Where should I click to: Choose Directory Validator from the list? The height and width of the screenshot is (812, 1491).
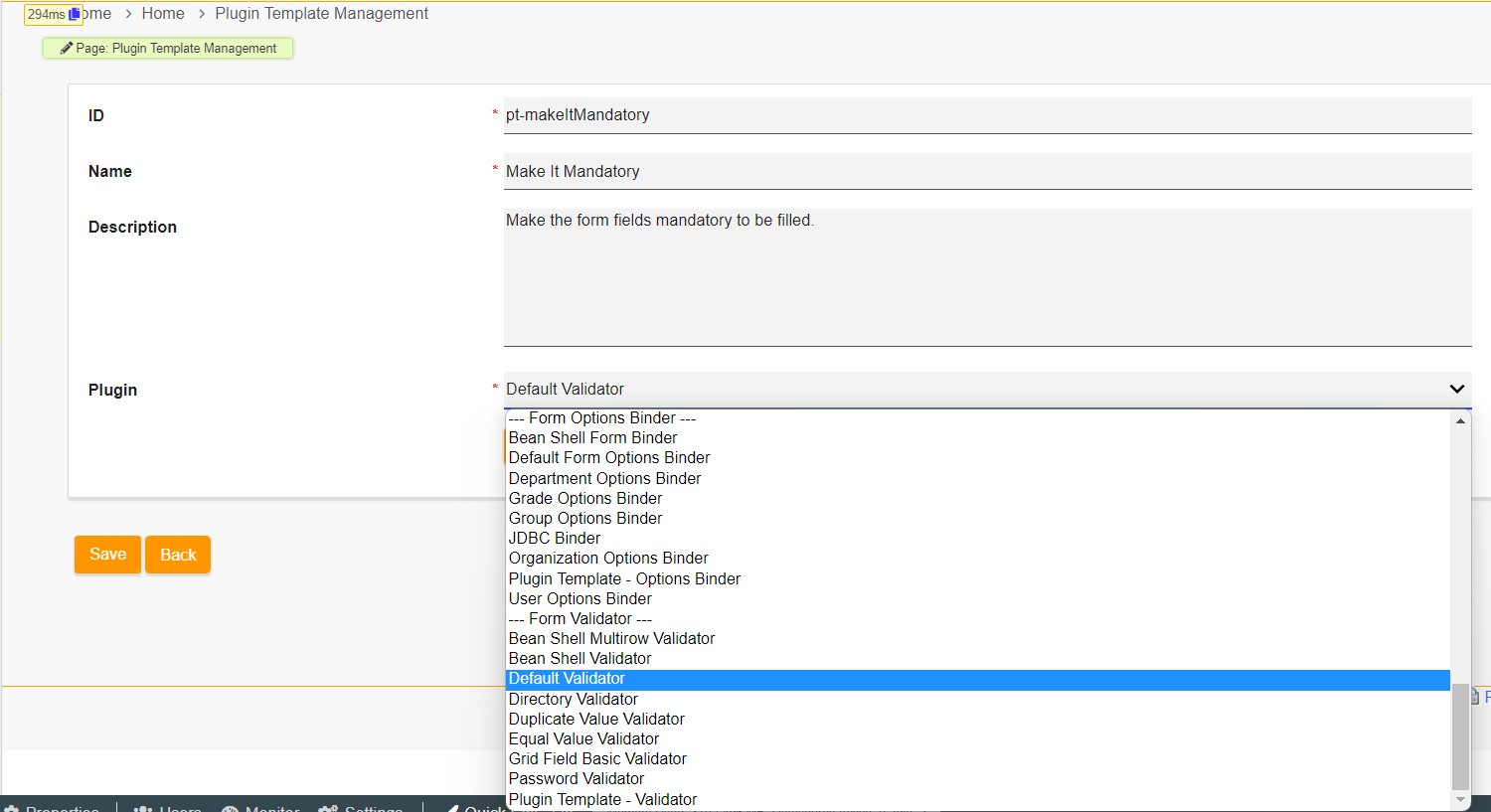pos(978,700)
